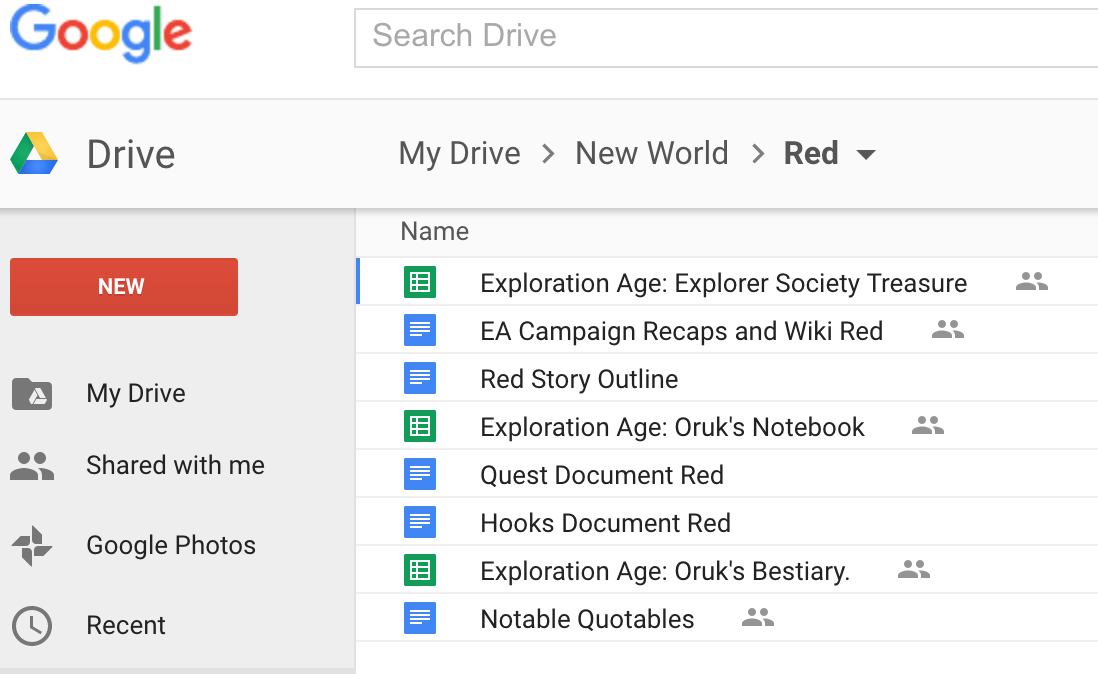Image resolution: width=1098 pixels, height=674 pixels.
Task: Navigate to New World breadcrumb folder
Action: (651, 154)
